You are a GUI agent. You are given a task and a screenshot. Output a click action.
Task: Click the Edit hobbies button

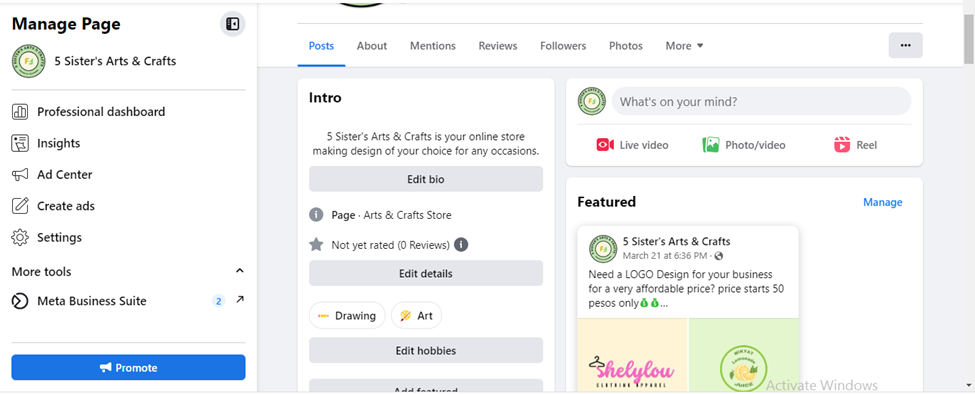coord(426,350)
